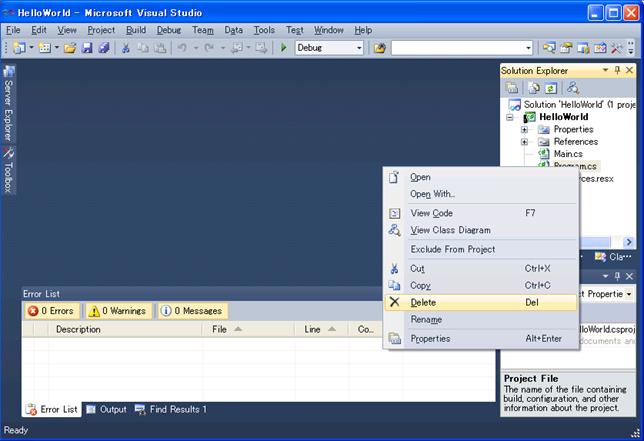644x441 pixels.
Task: Sort Error List by File column
Action: (x=248, y=329)
